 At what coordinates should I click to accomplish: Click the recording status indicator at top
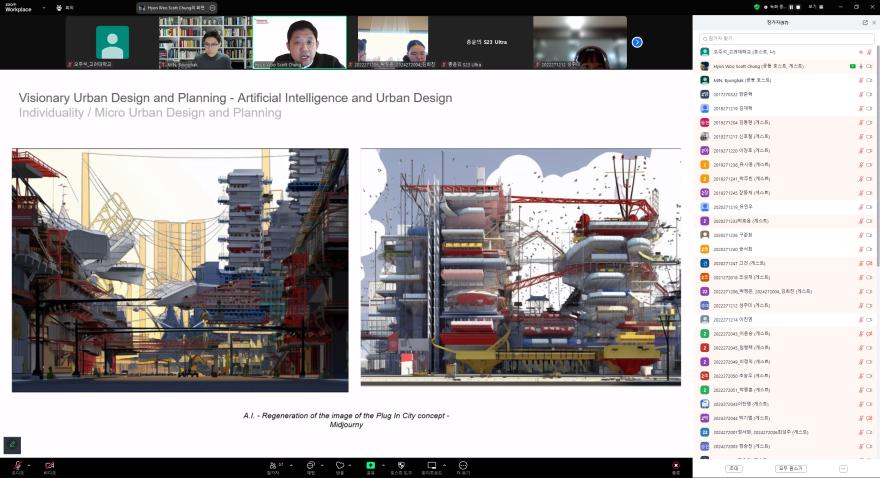click(x=775, y=7)
